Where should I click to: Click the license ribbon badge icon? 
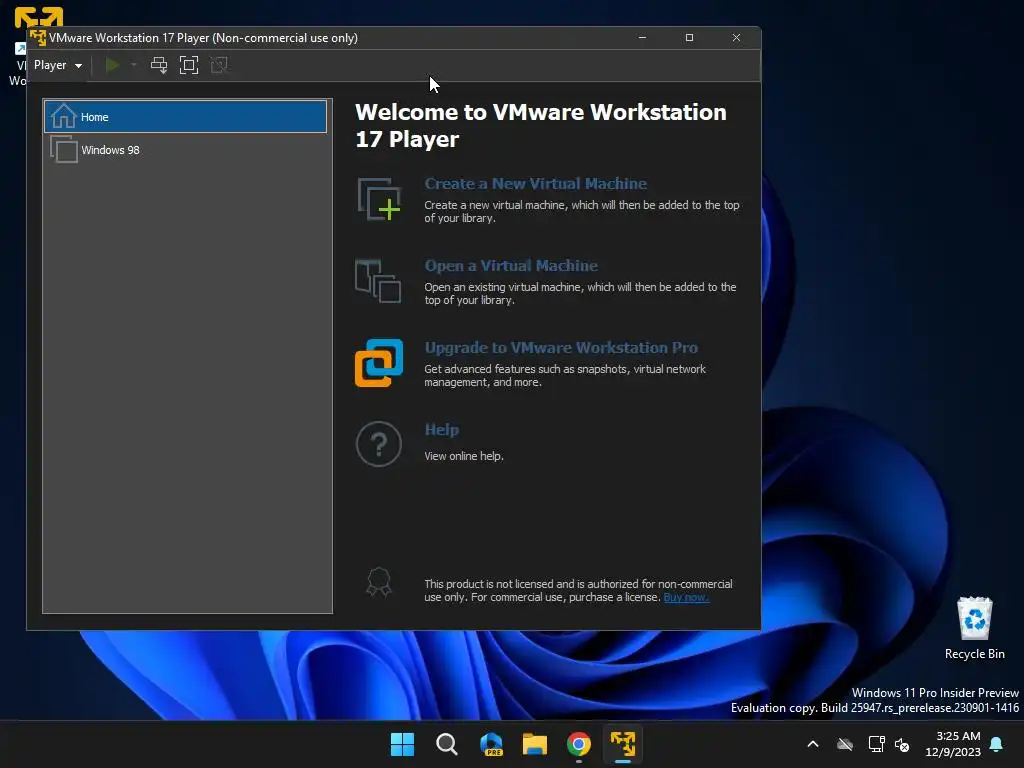[379, 582]
